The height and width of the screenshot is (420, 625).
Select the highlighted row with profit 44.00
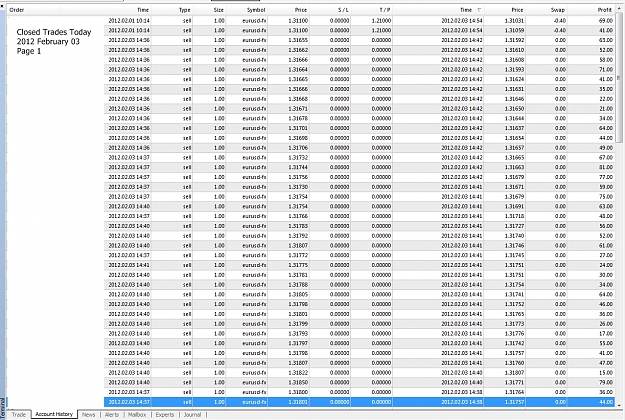click(359, 402)
